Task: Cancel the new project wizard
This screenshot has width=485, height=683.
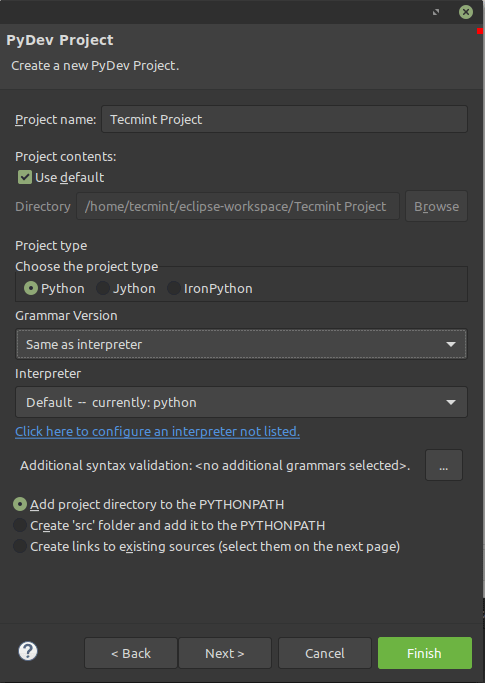Action: (x=325, y=653)
